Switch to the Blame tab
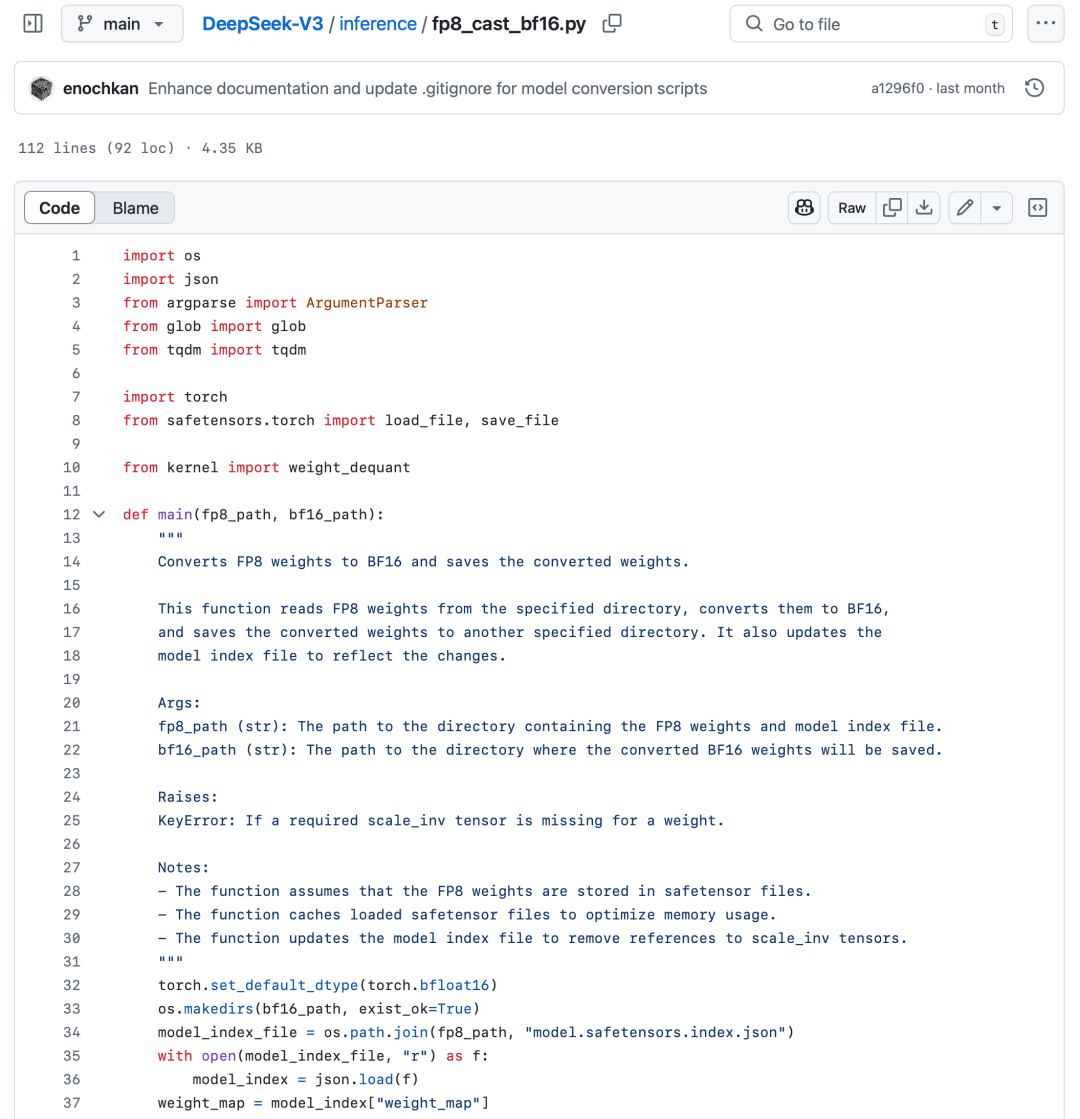1080x1119 pixels. click(135, 208)
